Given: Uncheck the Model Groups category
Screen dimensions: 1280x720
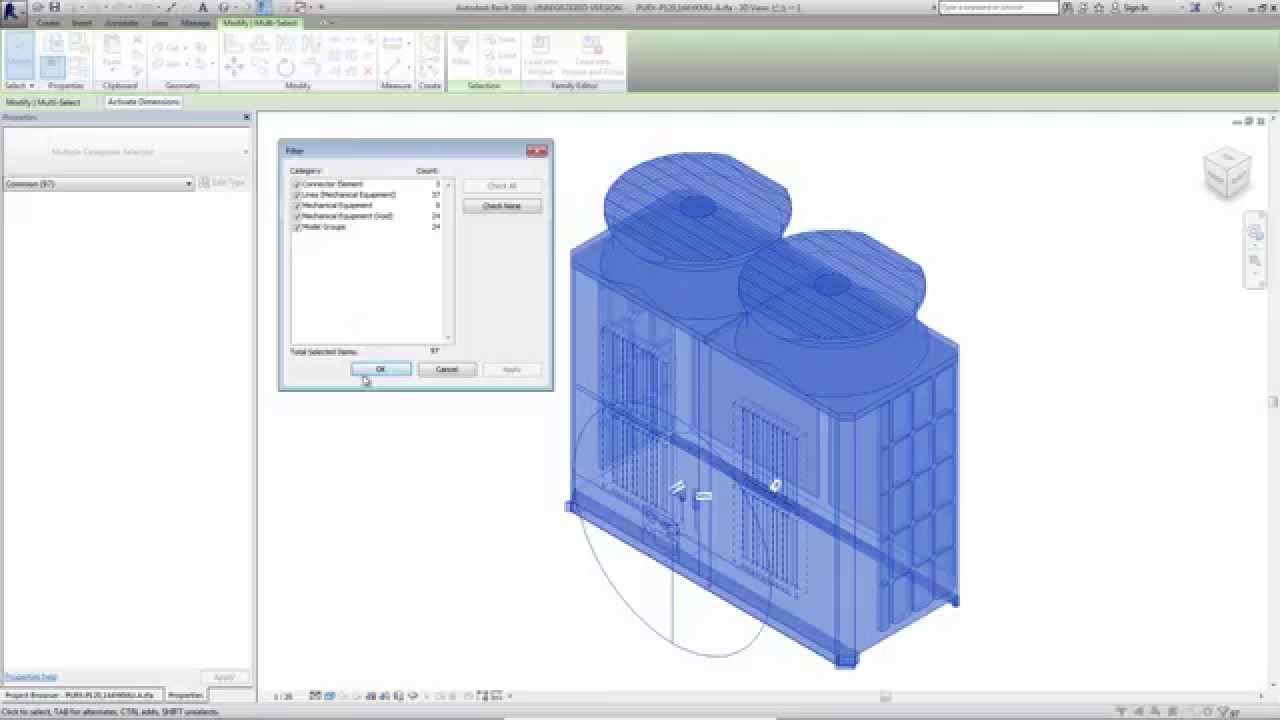Looking at the screenshot, I should click(297, 227).
